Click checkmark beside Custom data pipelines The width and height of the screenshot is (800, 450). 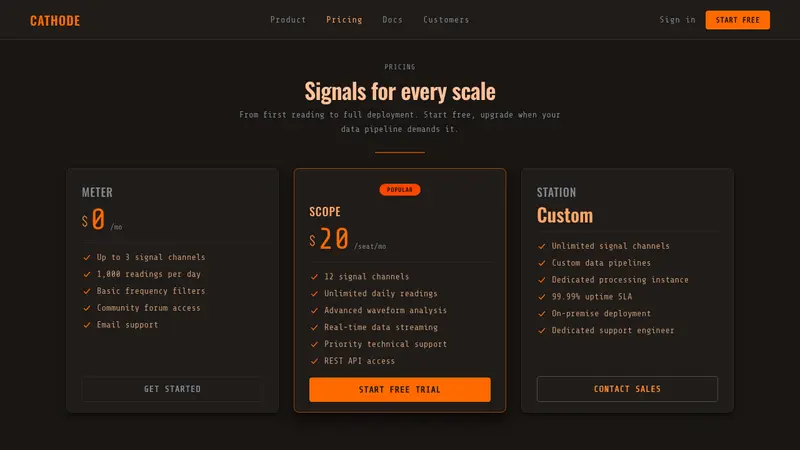[542, 263]
